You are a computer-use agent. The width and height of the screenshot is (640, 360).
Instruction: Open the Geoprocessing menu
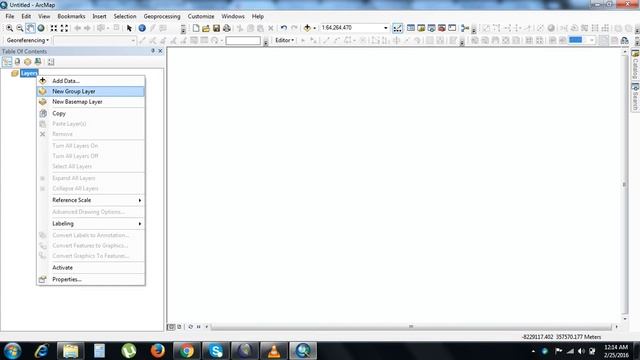coord(162,16)
